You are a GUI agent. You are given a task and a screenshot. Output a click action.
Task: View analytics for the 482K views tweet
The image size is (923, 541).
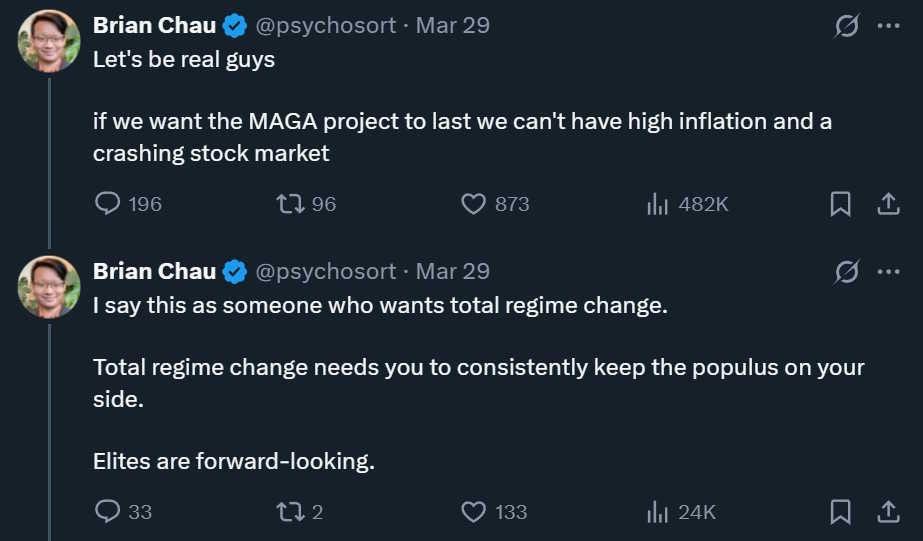pyautogui.click(x=657, y=204)
